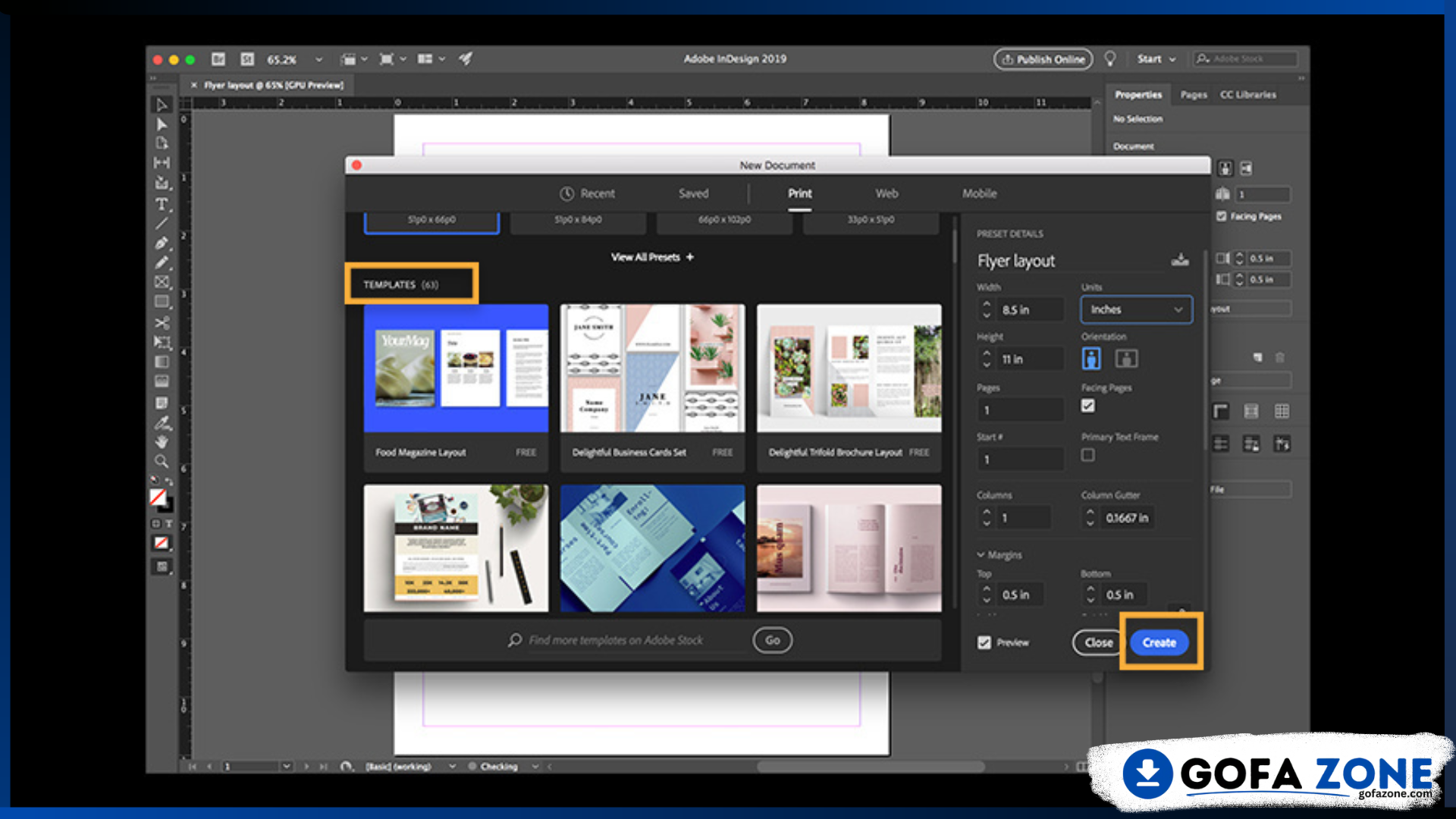Select the Pen tool
This screenshot has height=819, width=1456.
pyautogui.click(x=162, y=243)
